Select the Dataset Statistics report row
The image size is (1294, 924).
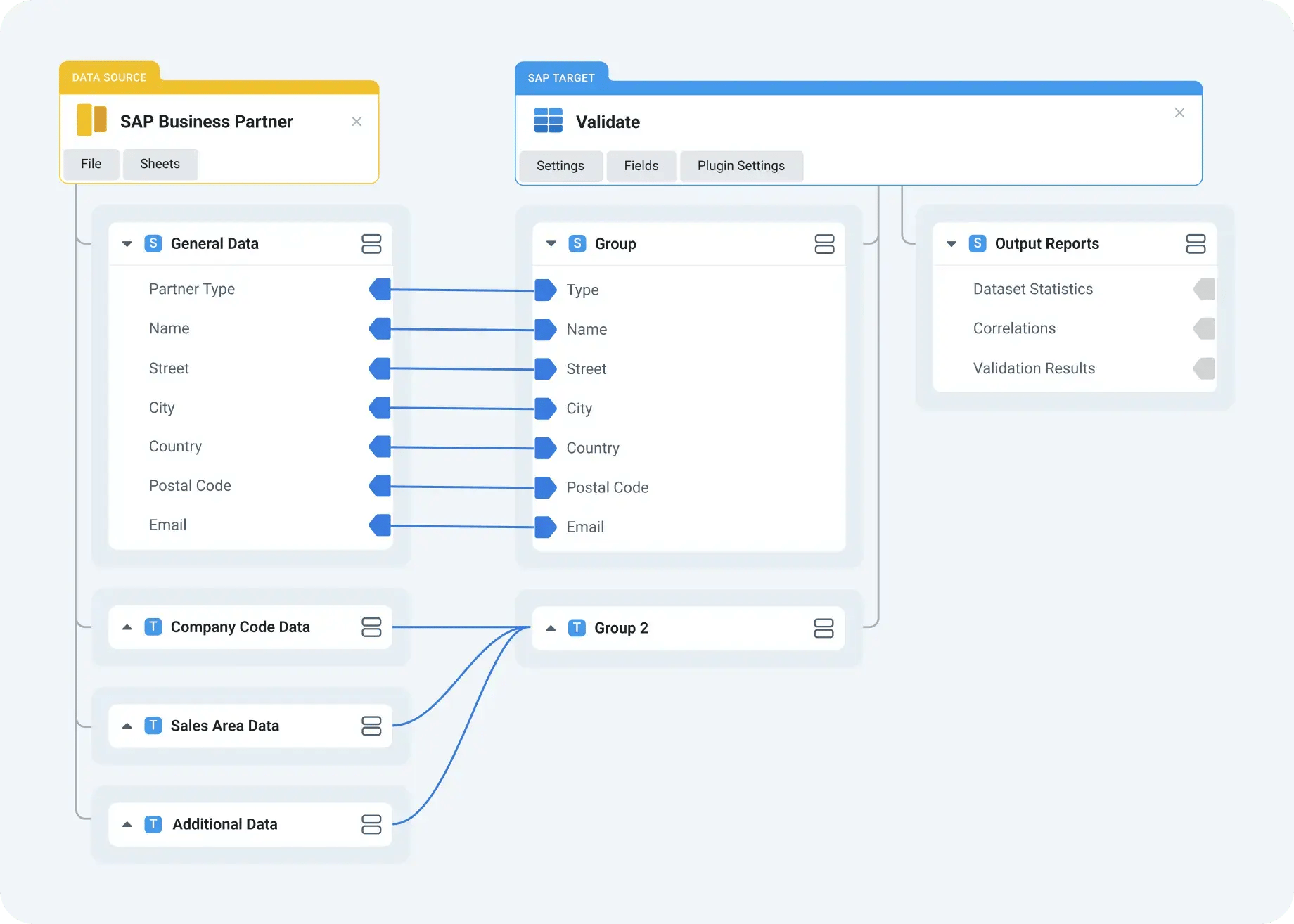(1074, 289)
